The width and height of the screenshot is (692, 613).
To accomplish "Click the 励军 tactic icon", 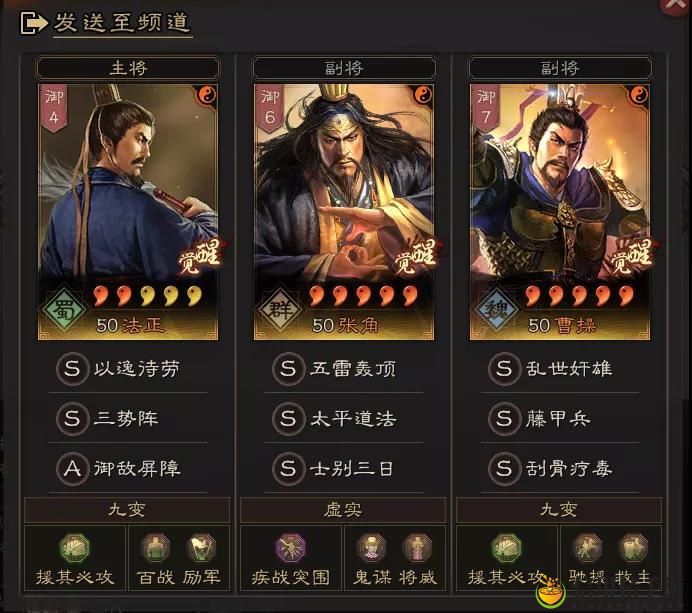I will pos(201,547).
